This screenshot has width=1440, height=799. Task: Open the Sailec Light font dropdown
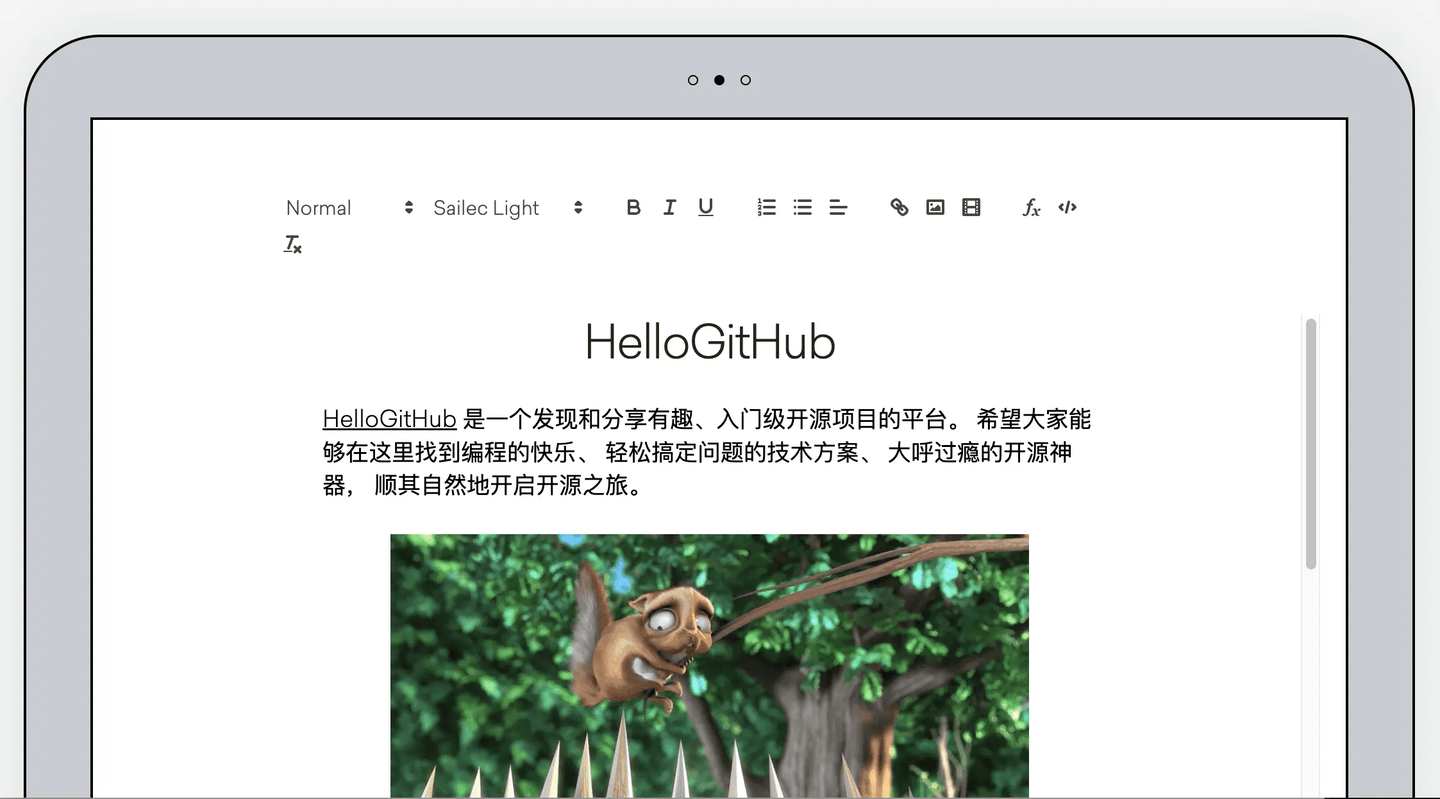(x=486, y=207)
